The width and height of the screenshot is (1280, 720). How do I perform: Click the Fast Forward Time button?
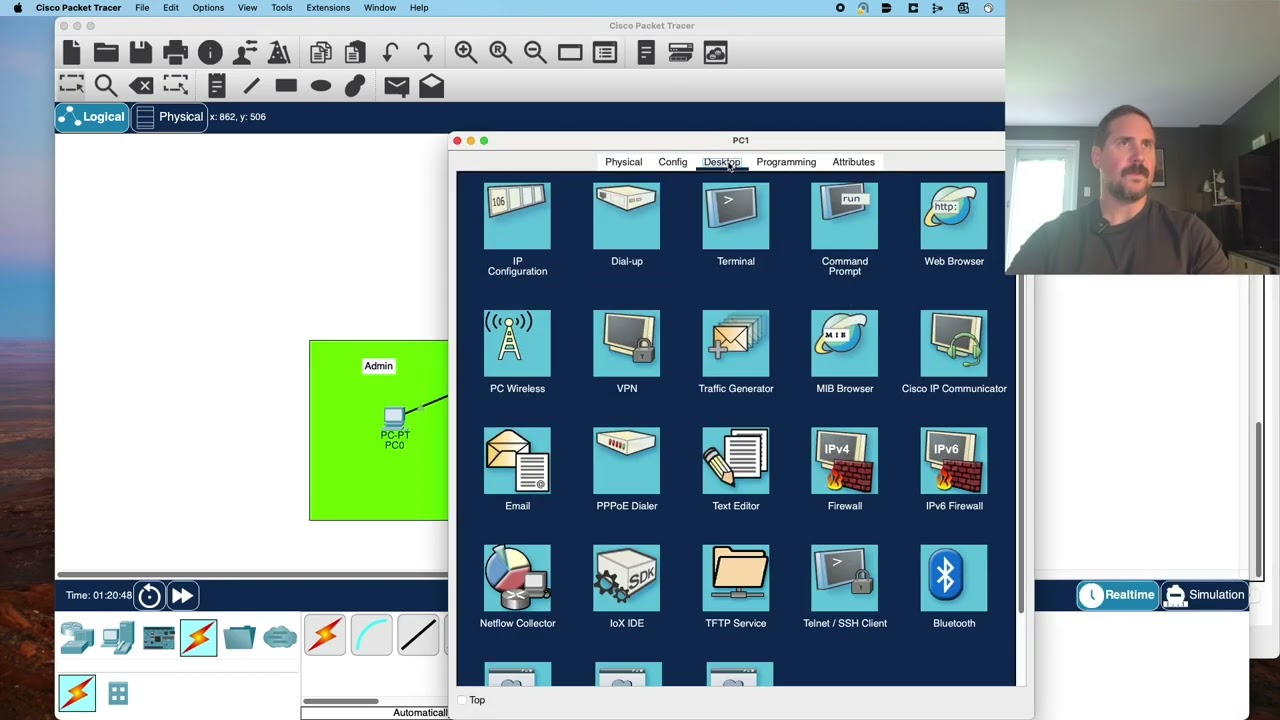click(182, 596)
